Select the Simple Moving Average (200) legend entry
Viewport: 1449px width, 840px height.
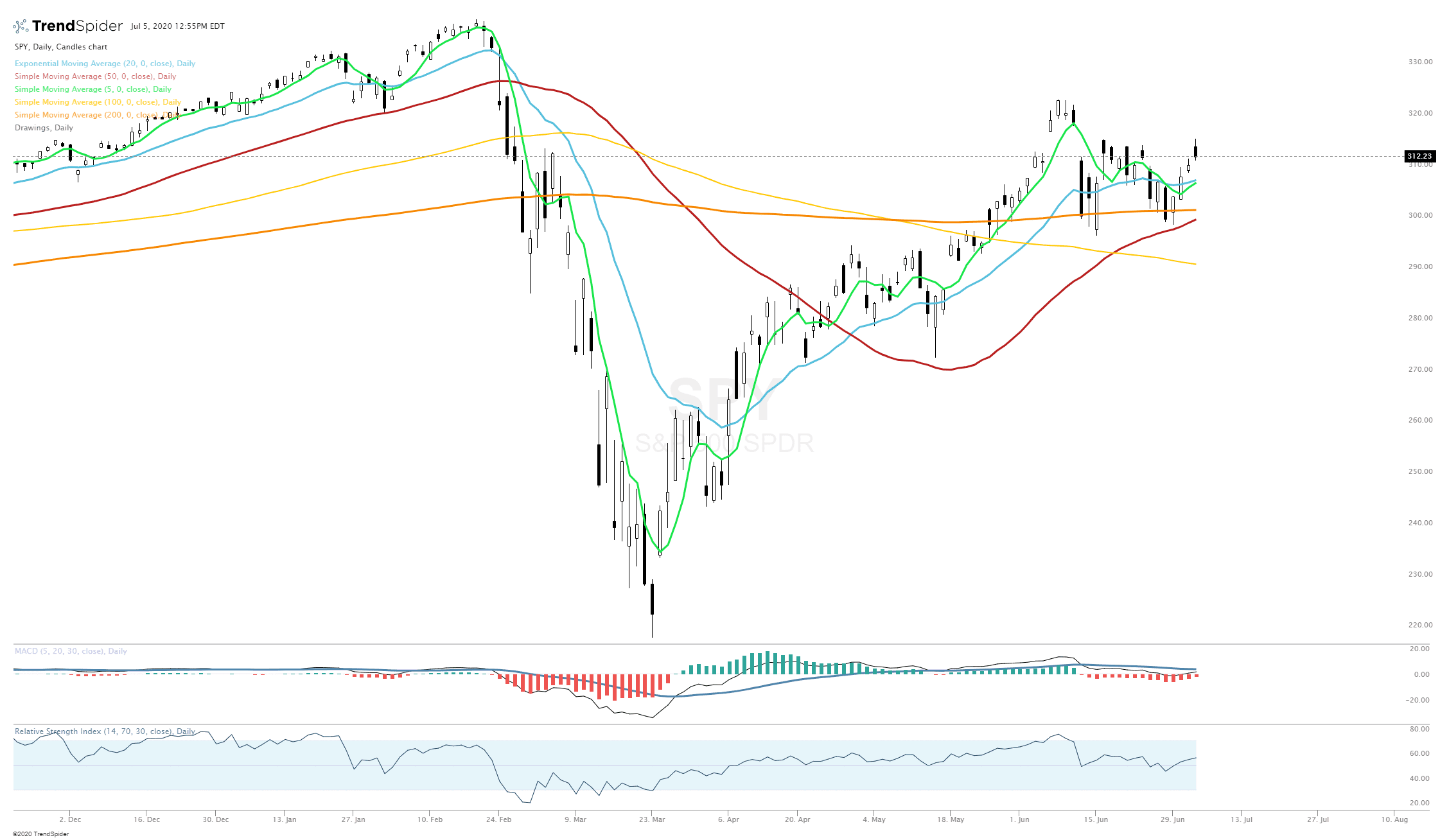pos(97,115)
